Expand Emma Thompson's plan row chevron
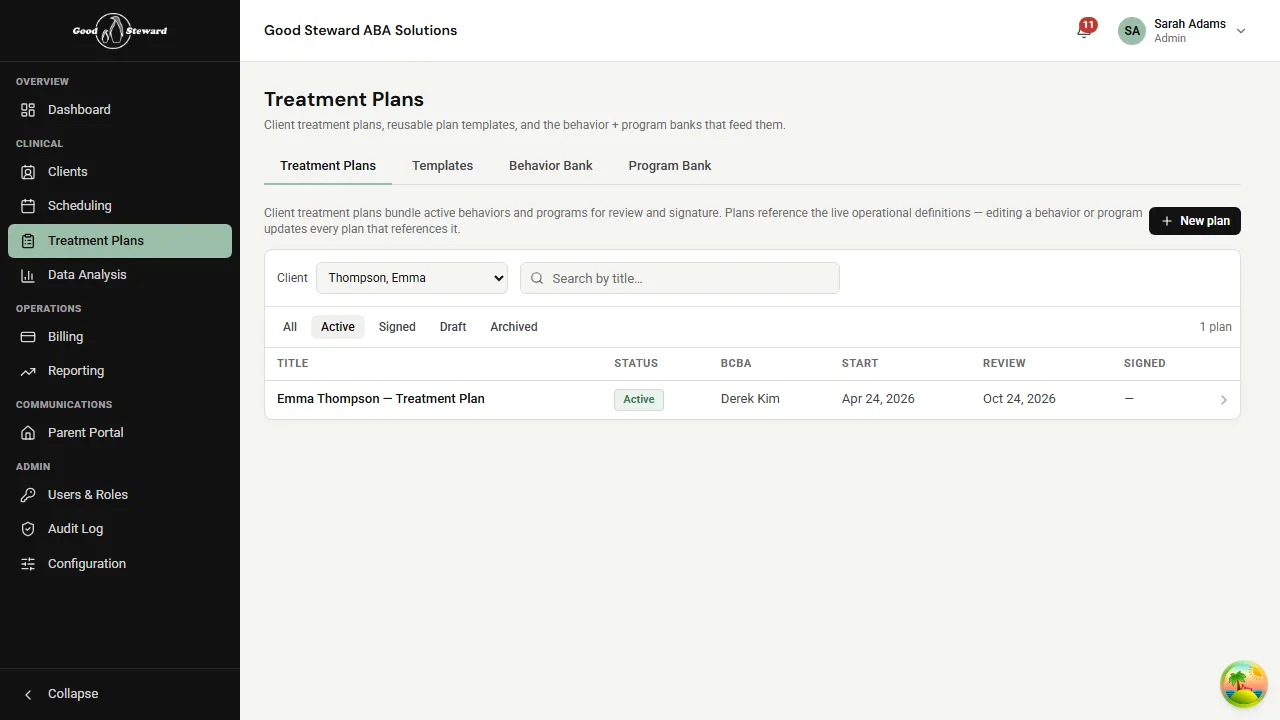This screenshot has width=1280, height=720. click(x=1223, y=399)
